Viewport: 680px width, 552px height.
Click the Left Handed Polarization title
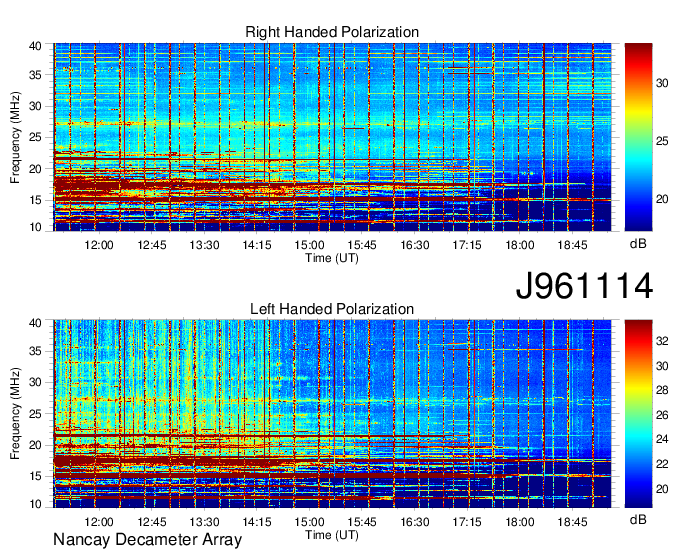332,309
